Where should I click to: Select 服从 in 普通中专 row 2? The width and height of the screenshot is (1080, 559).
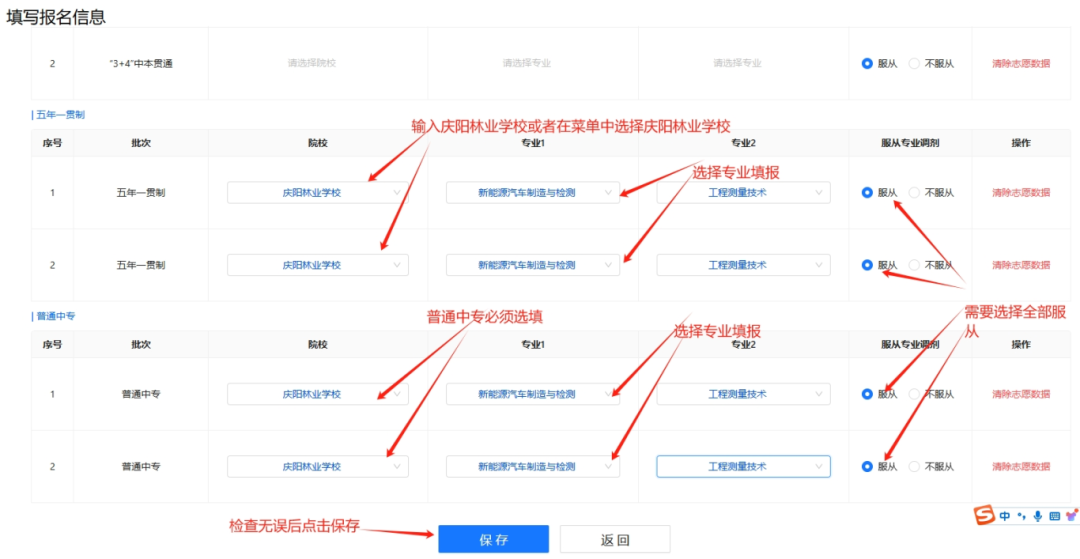coord(867,466)
